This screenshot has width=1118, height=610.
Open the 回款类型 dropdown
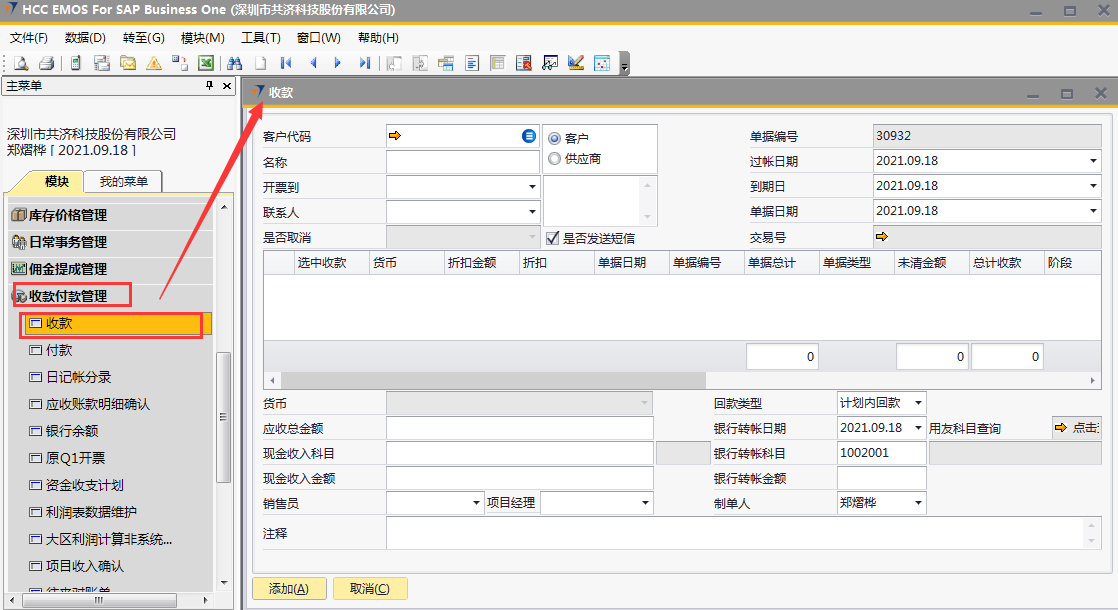coord(918,403)
